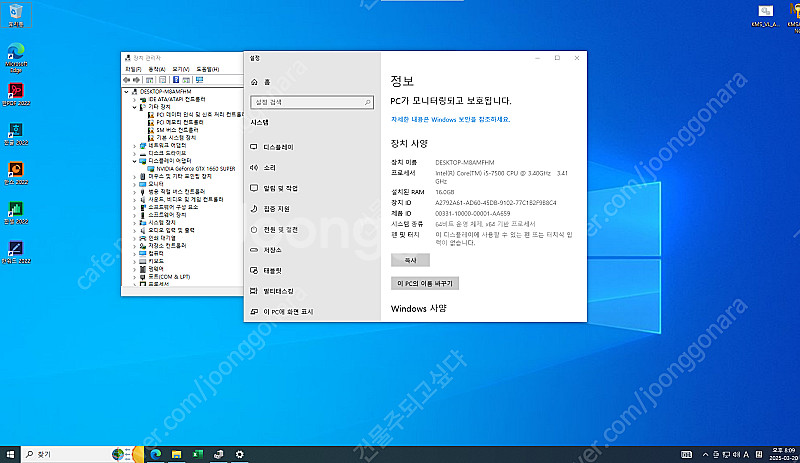Viewport: 800px width, 463px height.
Task: Open the clock and date in taskbar
Action: click(784, 454)
